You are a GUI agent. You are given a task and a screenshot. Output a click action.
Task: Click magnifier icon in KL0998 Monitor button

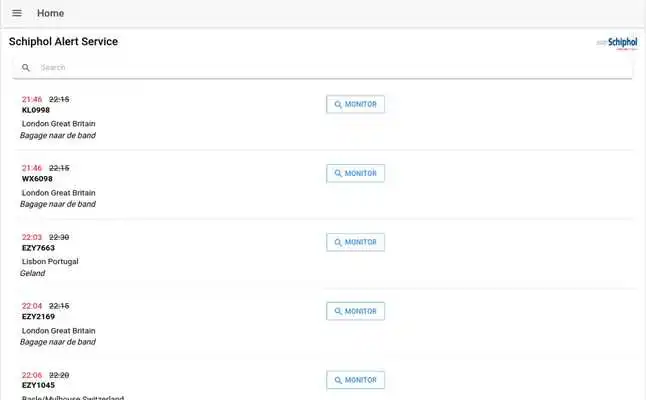tap(338, 105)
